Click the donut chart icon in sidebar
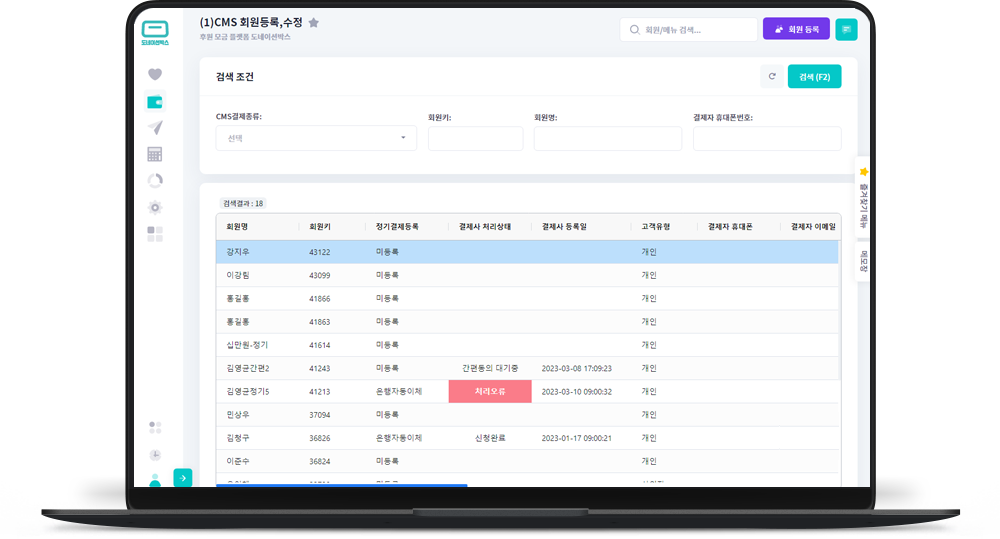Viewport: 1000px width, 539px height. tap(154, 181)
